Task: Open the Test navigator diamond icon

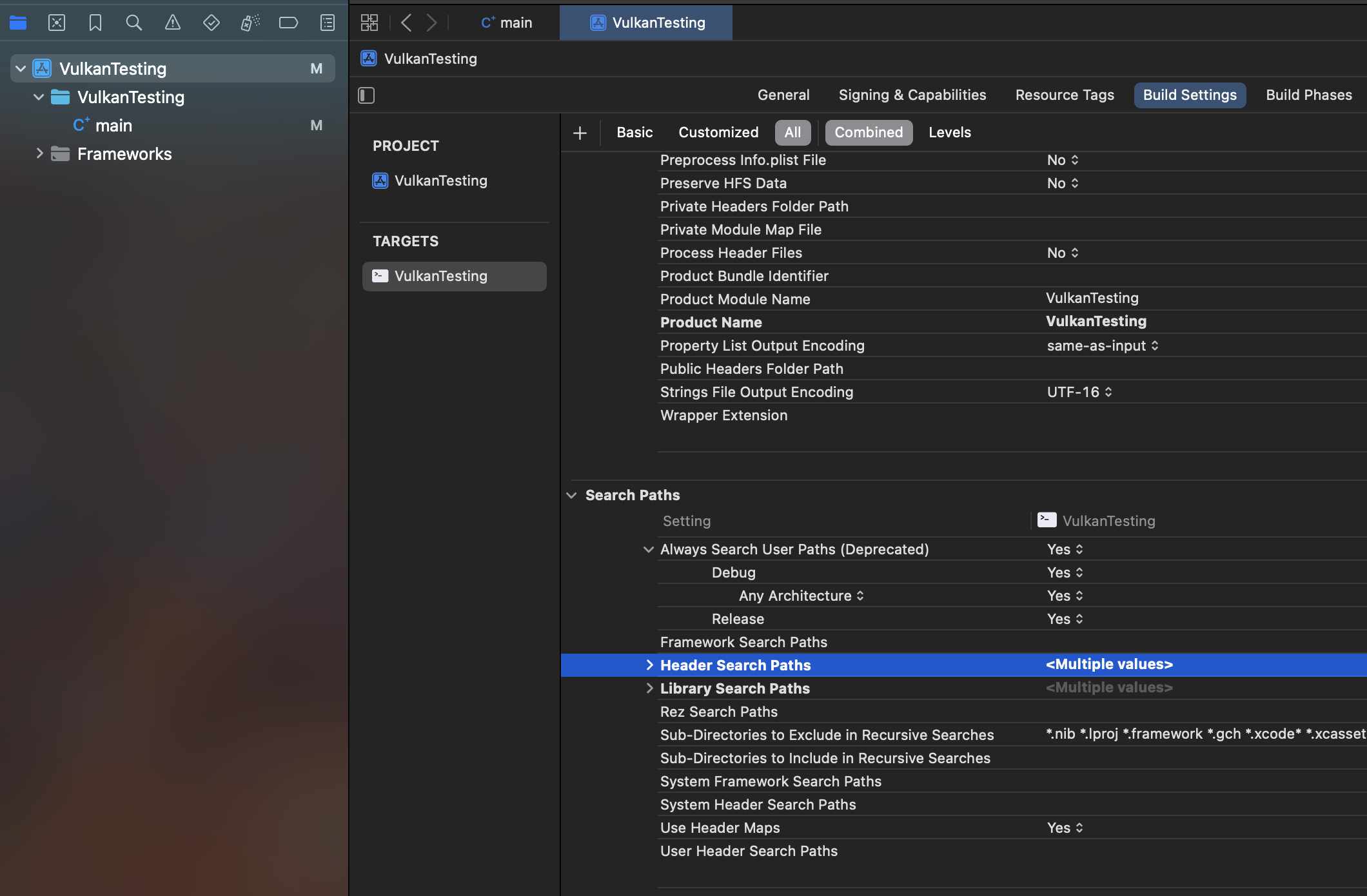Action: [x=211, y=23]
